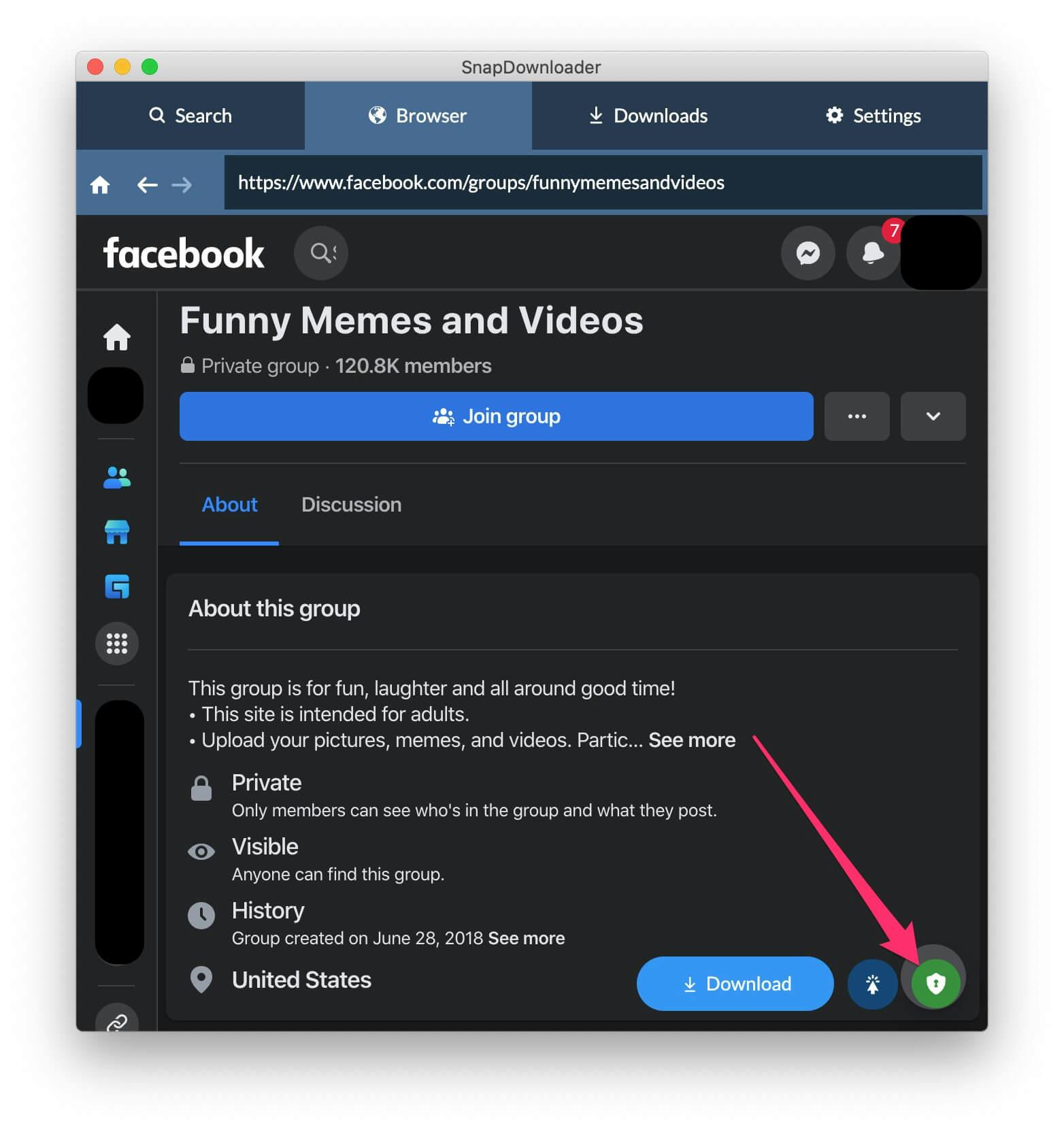The image size is (1064, 1132).
Task: Select the About tab
Action: (x=229, y=505)
